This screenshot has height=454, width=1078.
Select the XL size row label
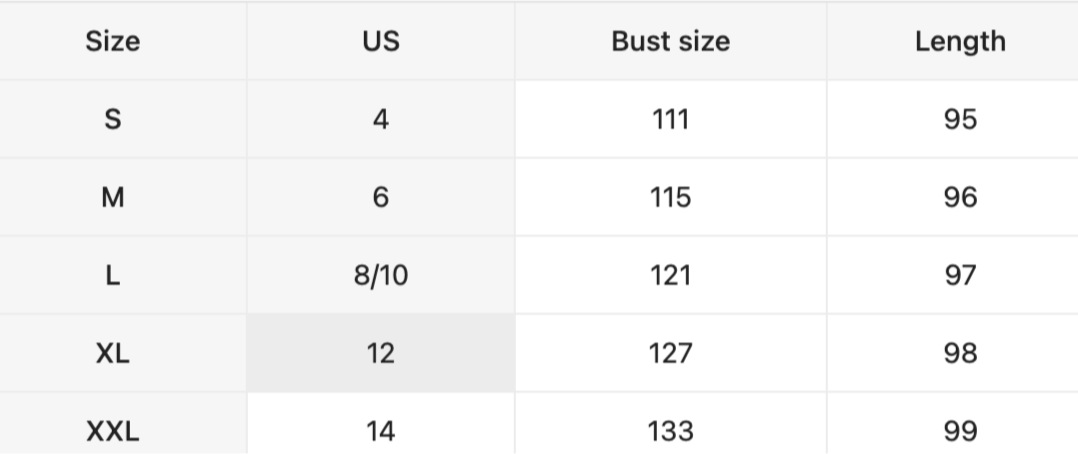point(113,354)
